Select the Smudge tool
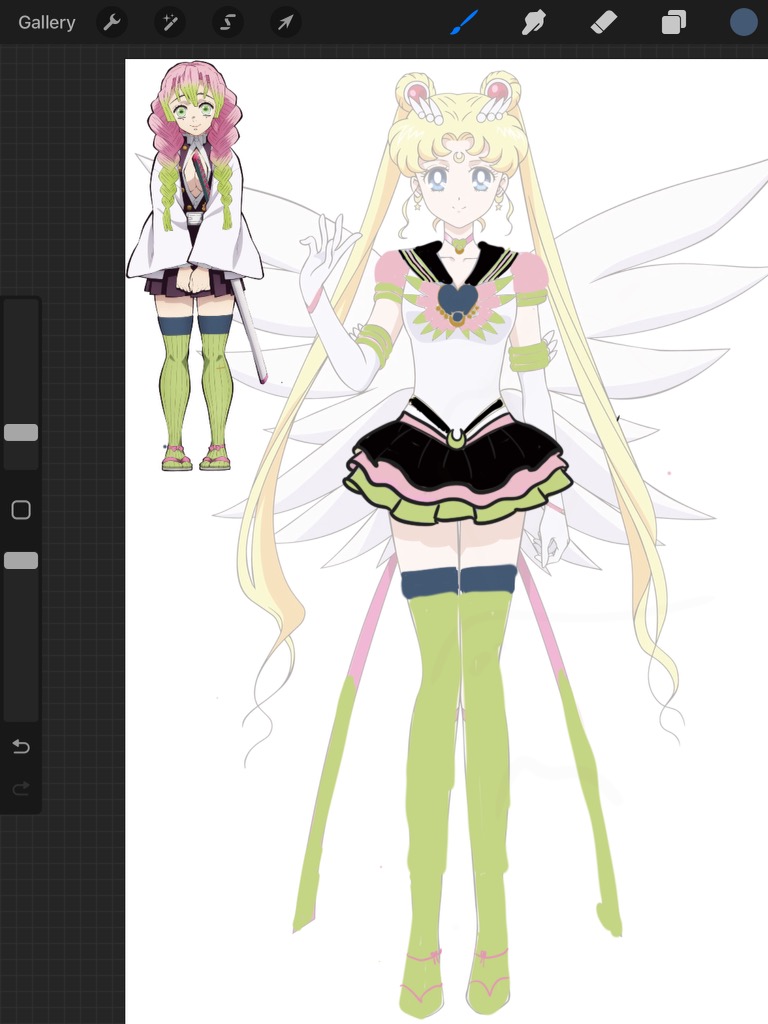The height and width of the screenshot is (1024, 768). pyautogui.click(x=534, y=23)
